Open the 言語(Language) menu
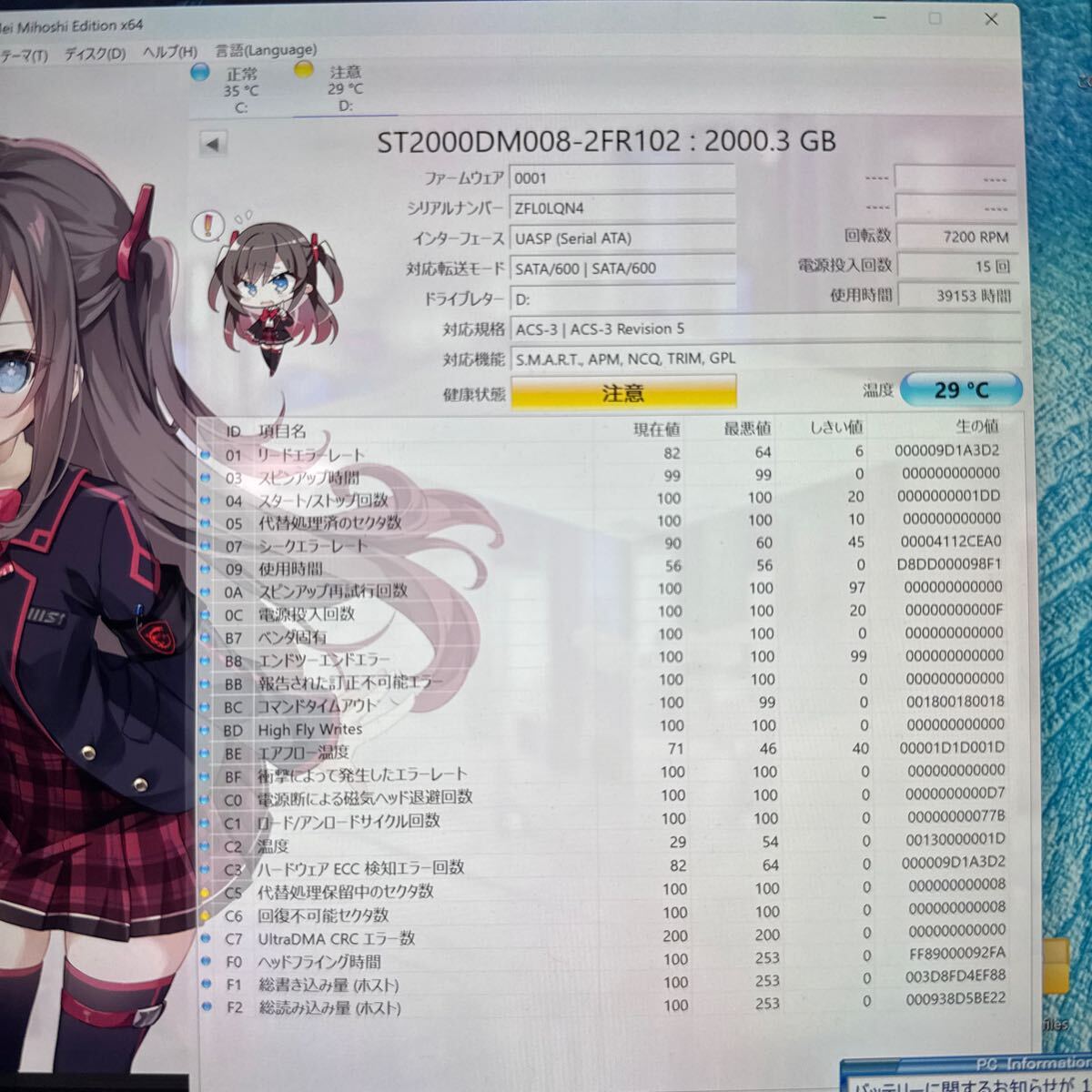This screenshot has height=1092, width=1092. pyautogui.click(x=266, y=49)
